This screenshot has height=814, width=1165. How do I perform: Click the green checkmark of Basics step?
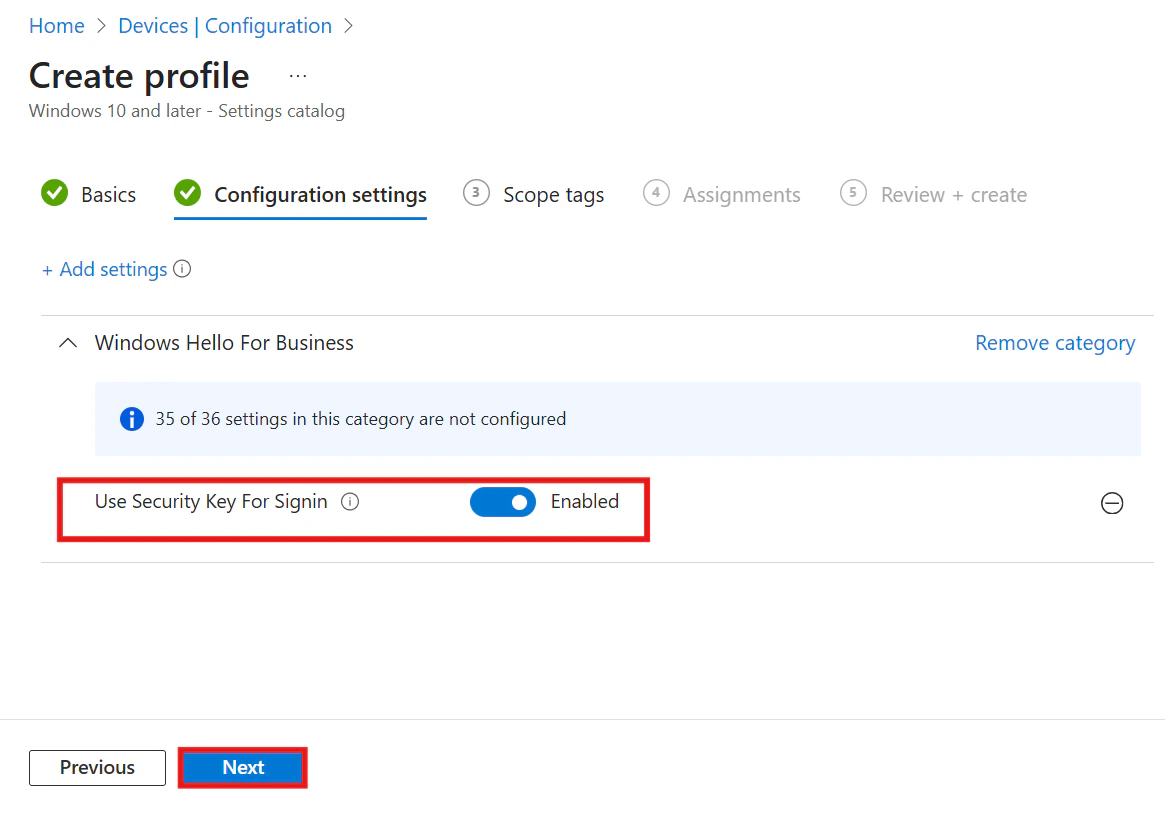click(54, 193)
